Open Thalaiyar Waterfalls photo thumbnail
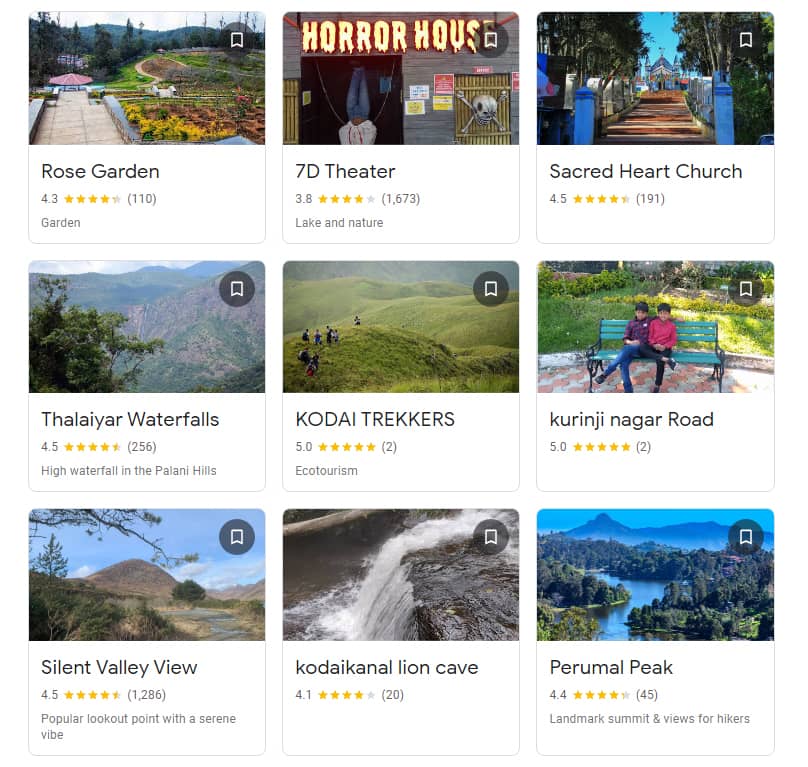The height and width of the screenshot is (767, 808). pos(147,327)
